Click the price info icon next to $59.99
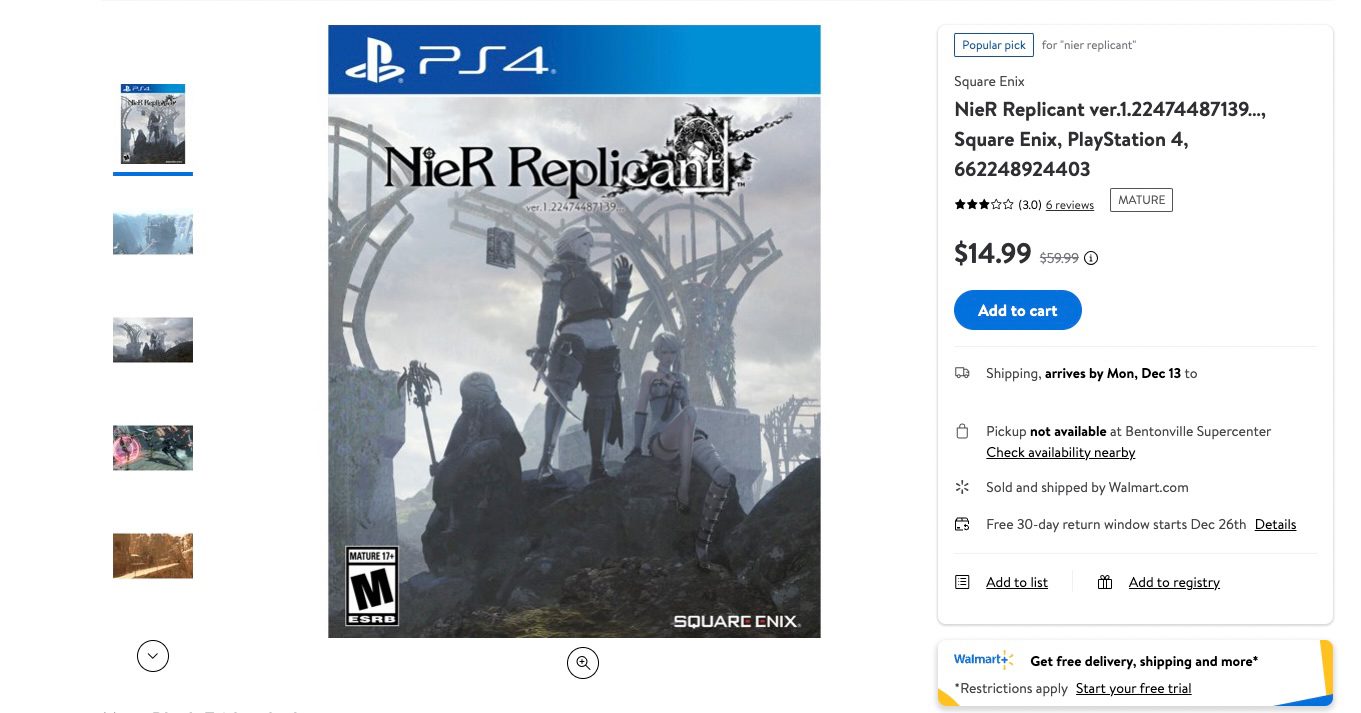Screen dimensions: 1361x713 click(x=1091, y=258)
